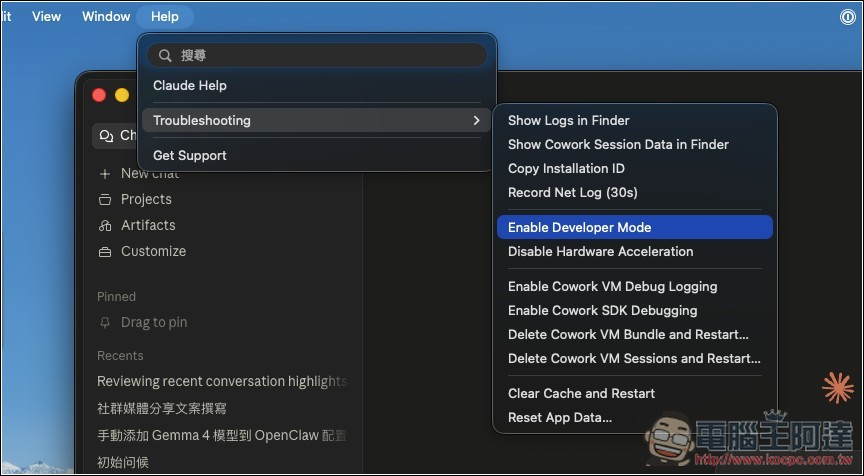Click the Recents section header
Viewport: 864px width, 476px height.
click(120, 355)
